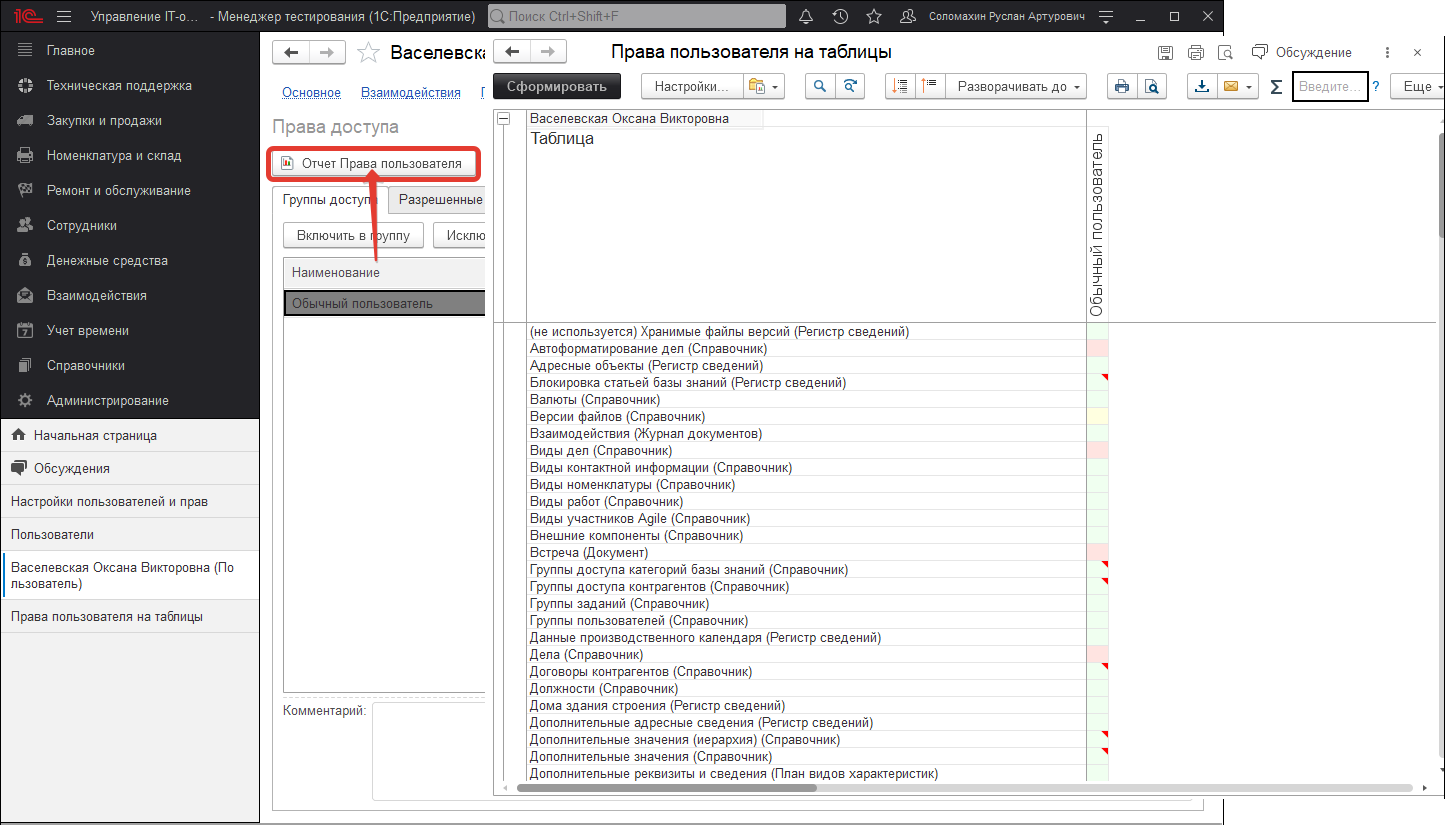Collapse the Васелевская Оксана Викторовна group
The image size is (1445, 825).
coord(504,119)
